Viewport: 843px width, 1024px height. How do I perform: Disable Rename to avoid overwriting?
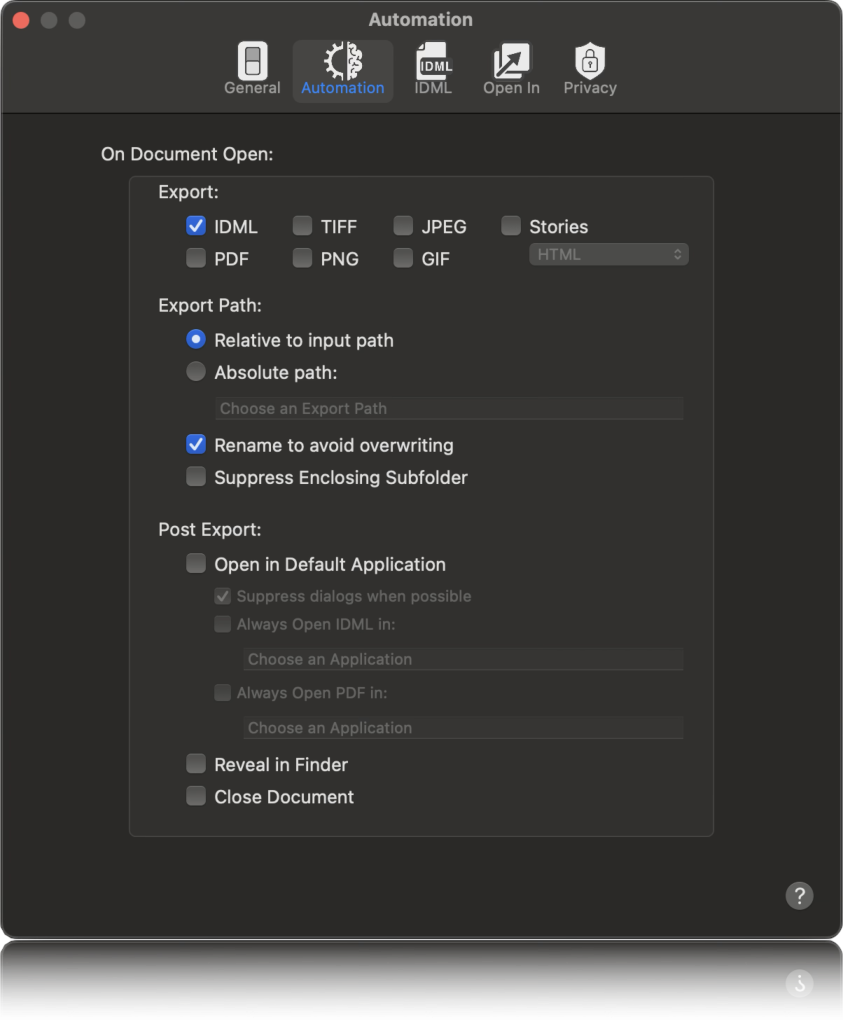196,445
